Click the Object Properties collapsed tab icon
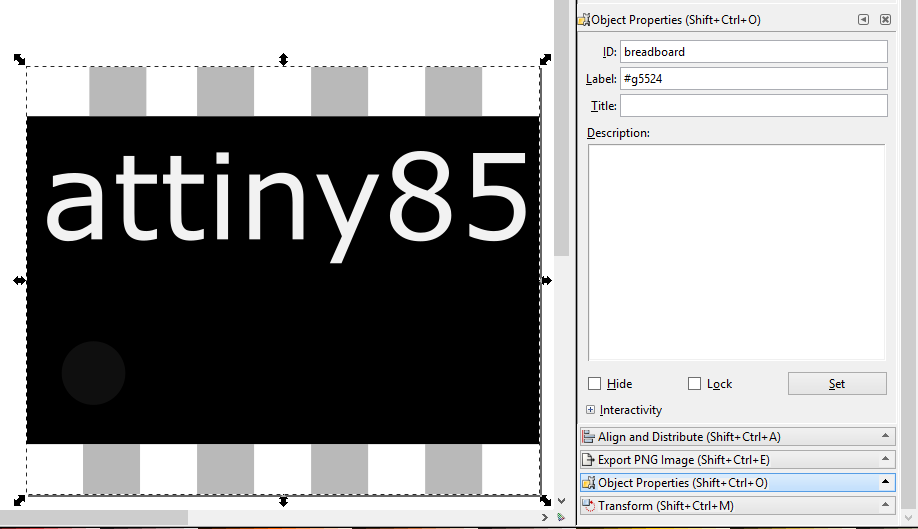Viewport: 918px width, 529px height. 588,483
